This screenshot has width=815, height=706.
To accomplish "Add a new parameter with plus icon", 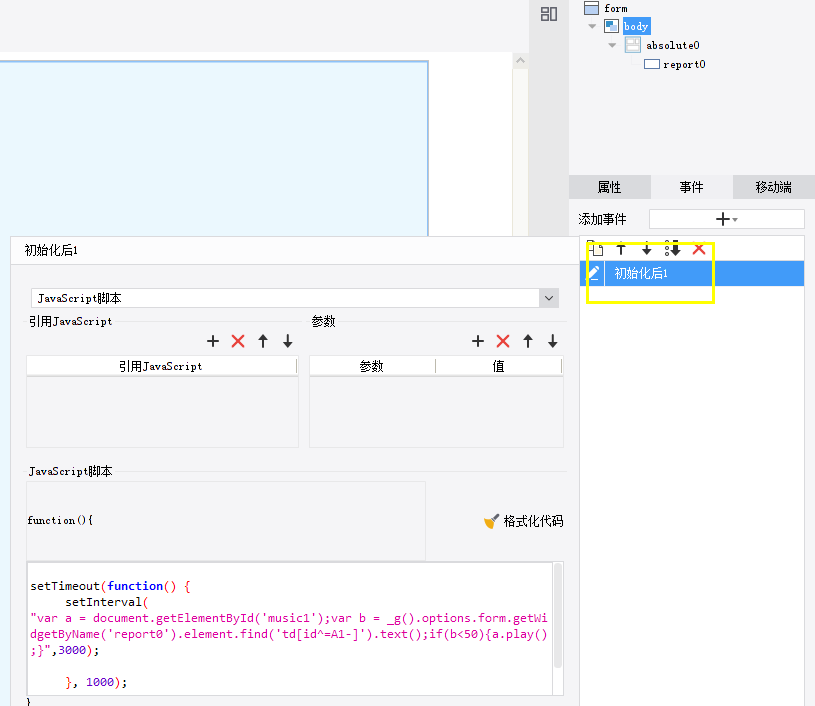I will [x=478, y=341].
